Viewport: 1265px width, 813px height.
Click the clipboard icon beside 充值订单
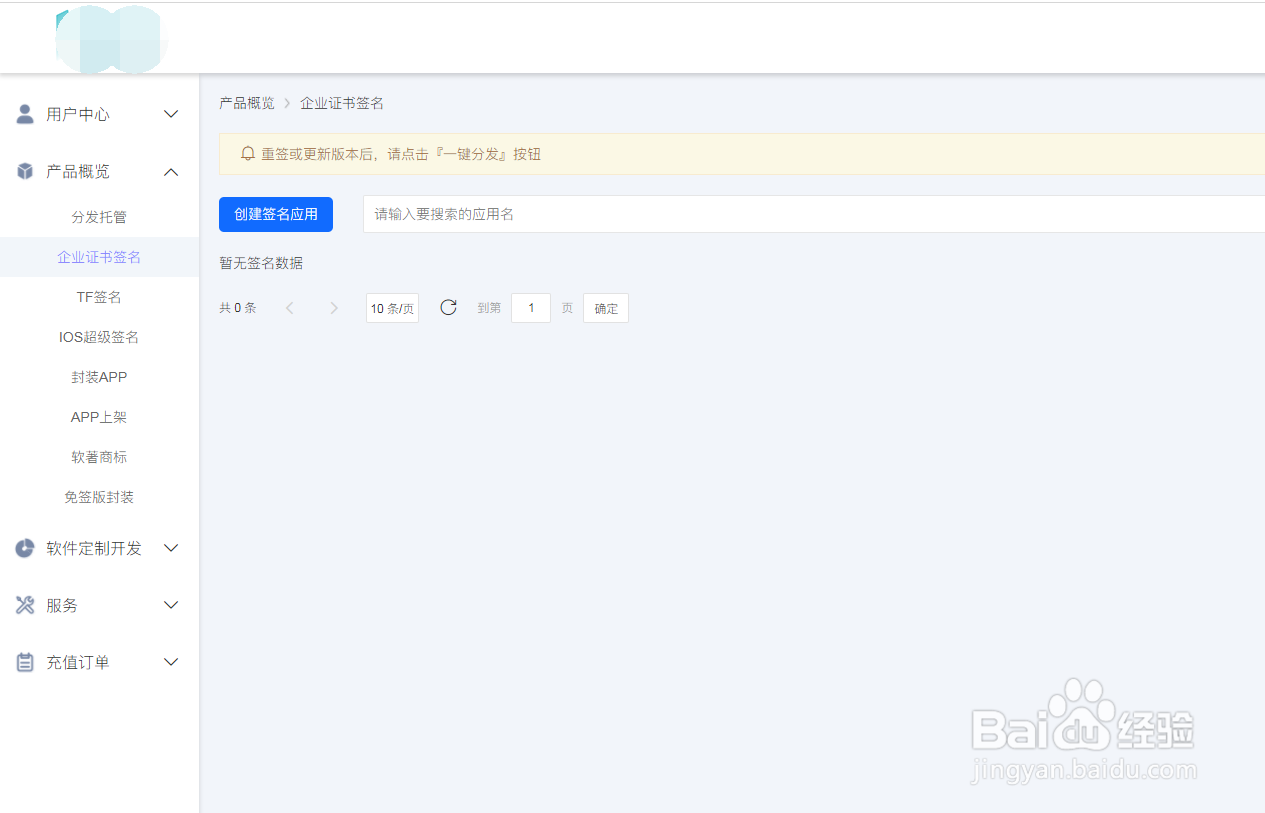pyautogui.click(x=25, y=662)
